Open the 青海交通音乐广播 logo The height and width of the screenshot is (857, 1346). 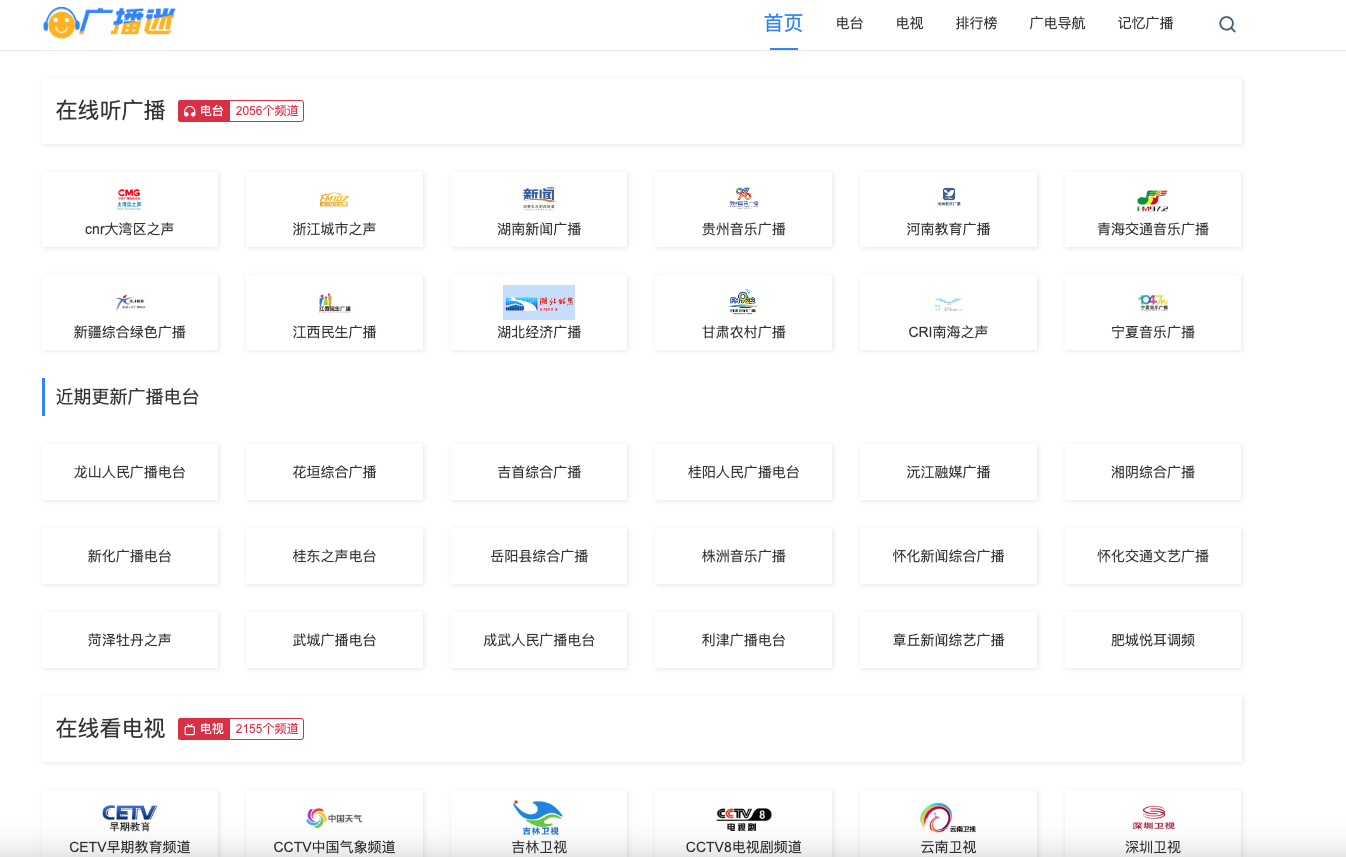click(x=1152, y=199)
